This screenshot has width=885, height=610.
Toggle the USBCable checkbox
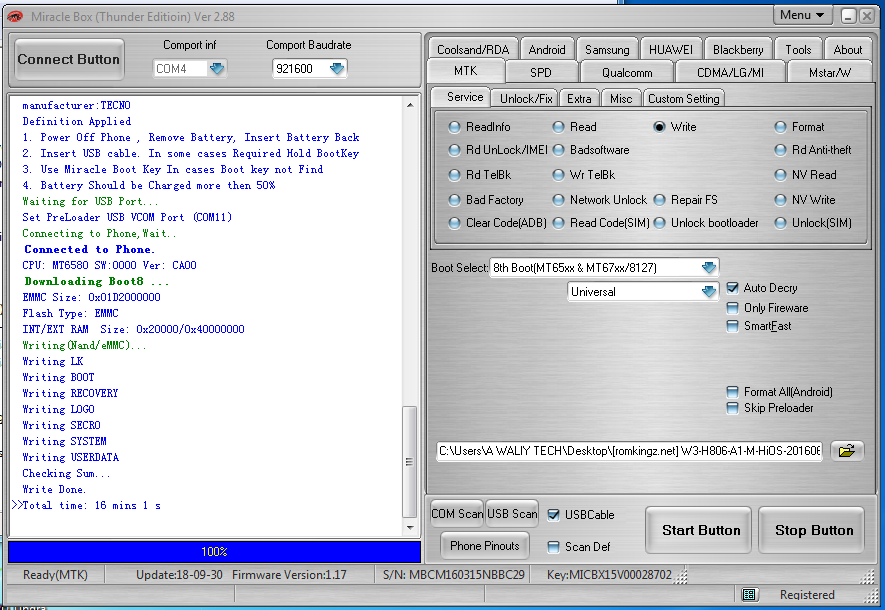point(554,515)
